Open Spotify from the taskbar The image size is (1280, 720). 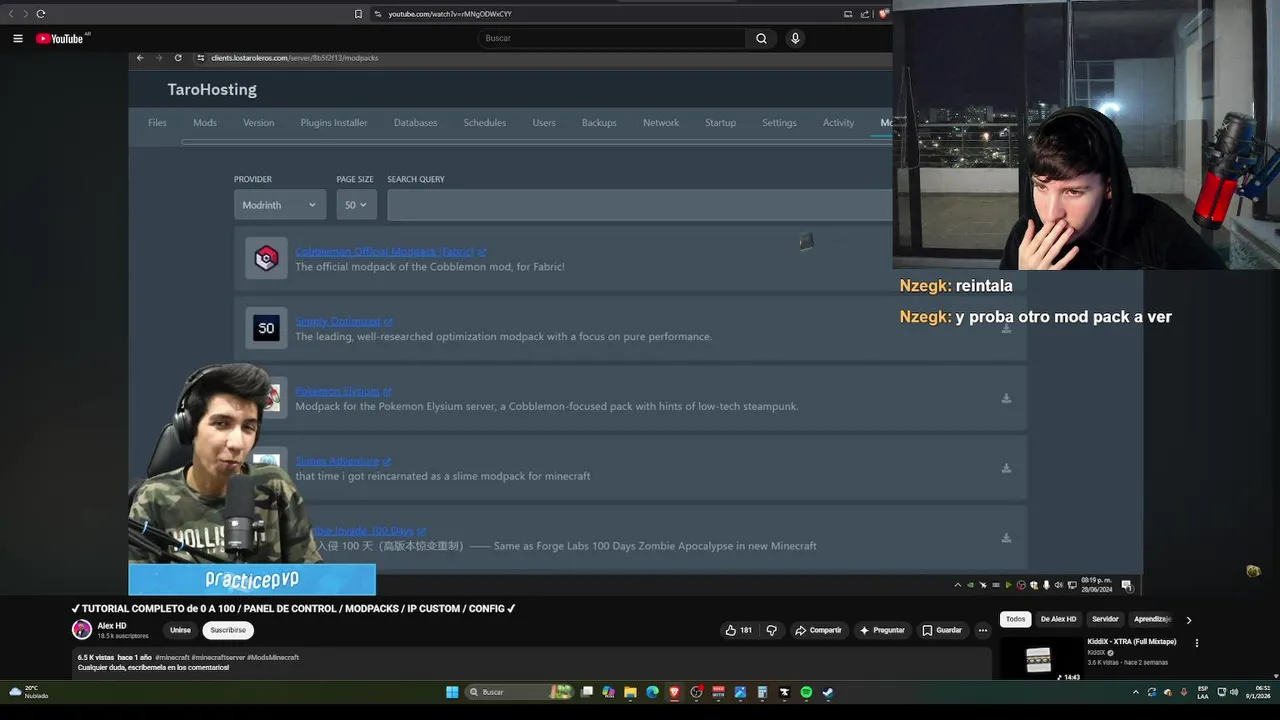806,692
